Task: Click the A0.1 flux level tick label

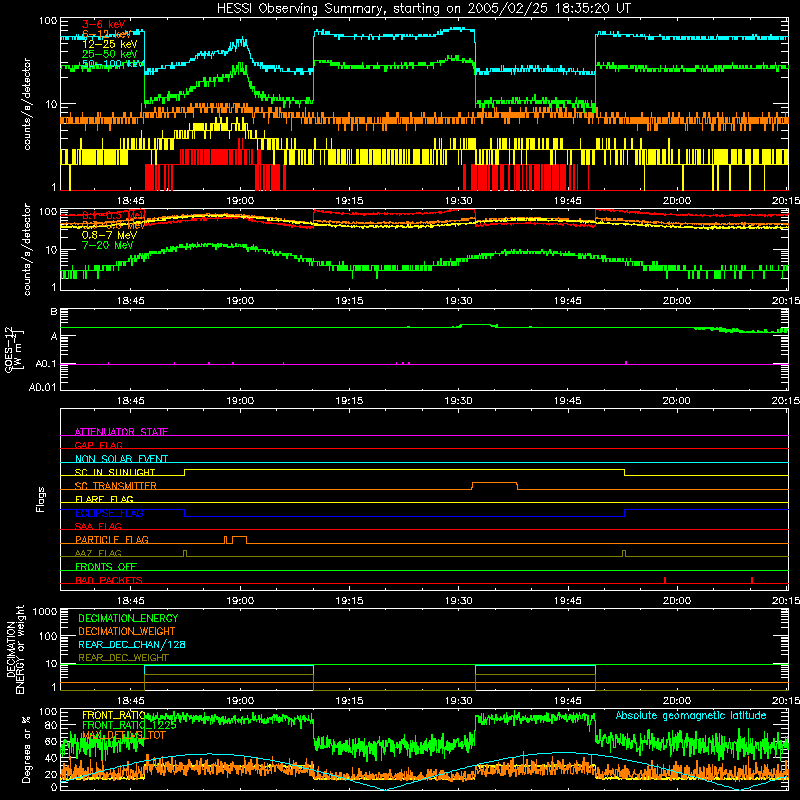Action: click(x=46, y=364)
